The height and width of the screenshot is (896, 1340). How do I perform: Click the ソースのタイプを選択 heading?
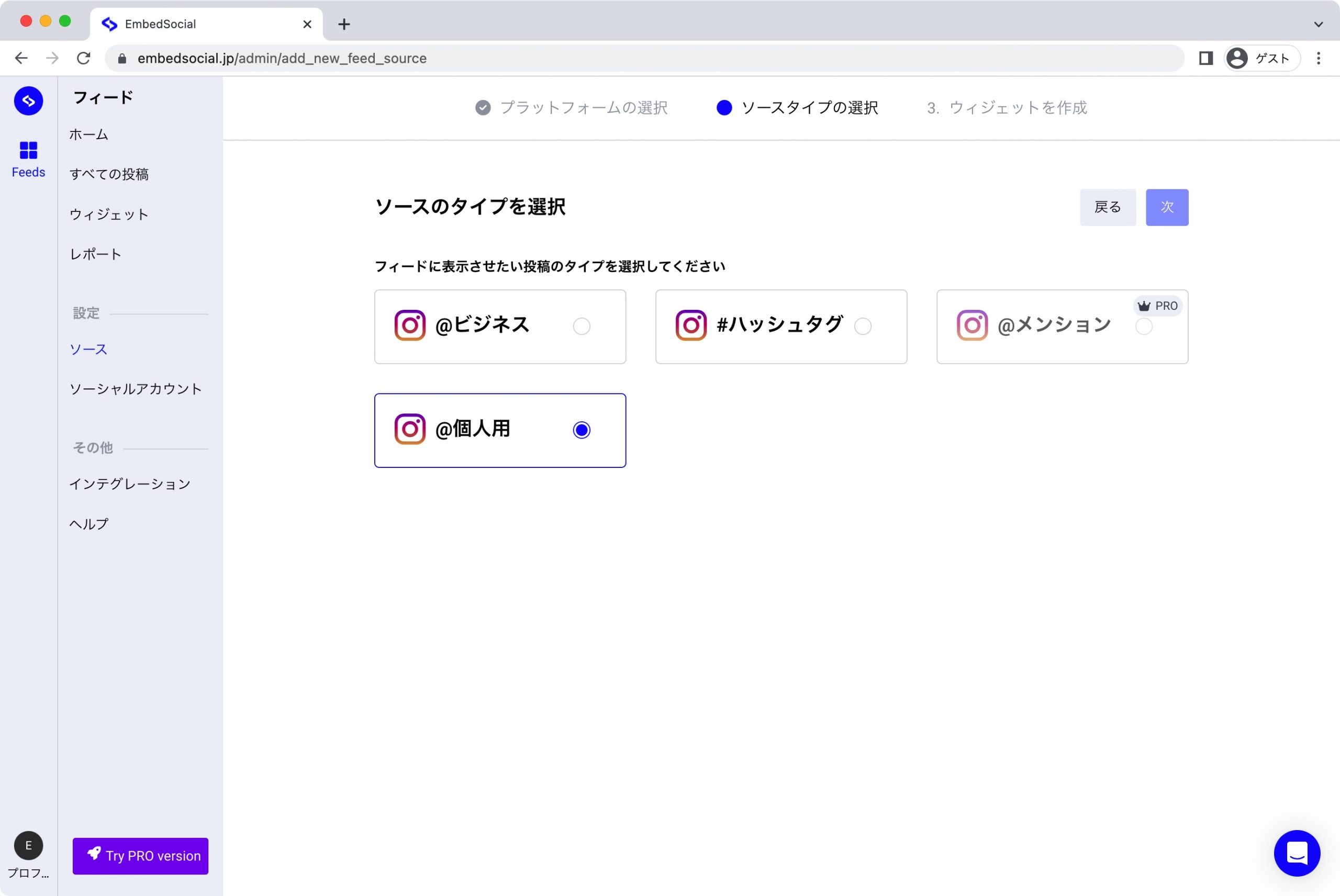(470, 207)
